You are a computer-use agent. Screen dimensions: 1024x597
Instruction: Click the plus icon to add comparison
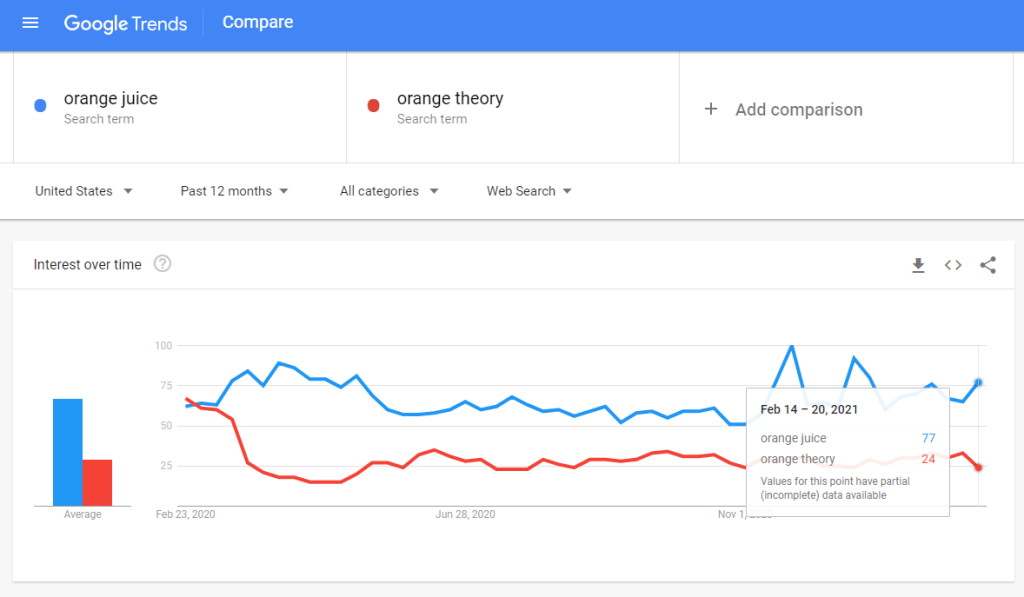(711, 109)
